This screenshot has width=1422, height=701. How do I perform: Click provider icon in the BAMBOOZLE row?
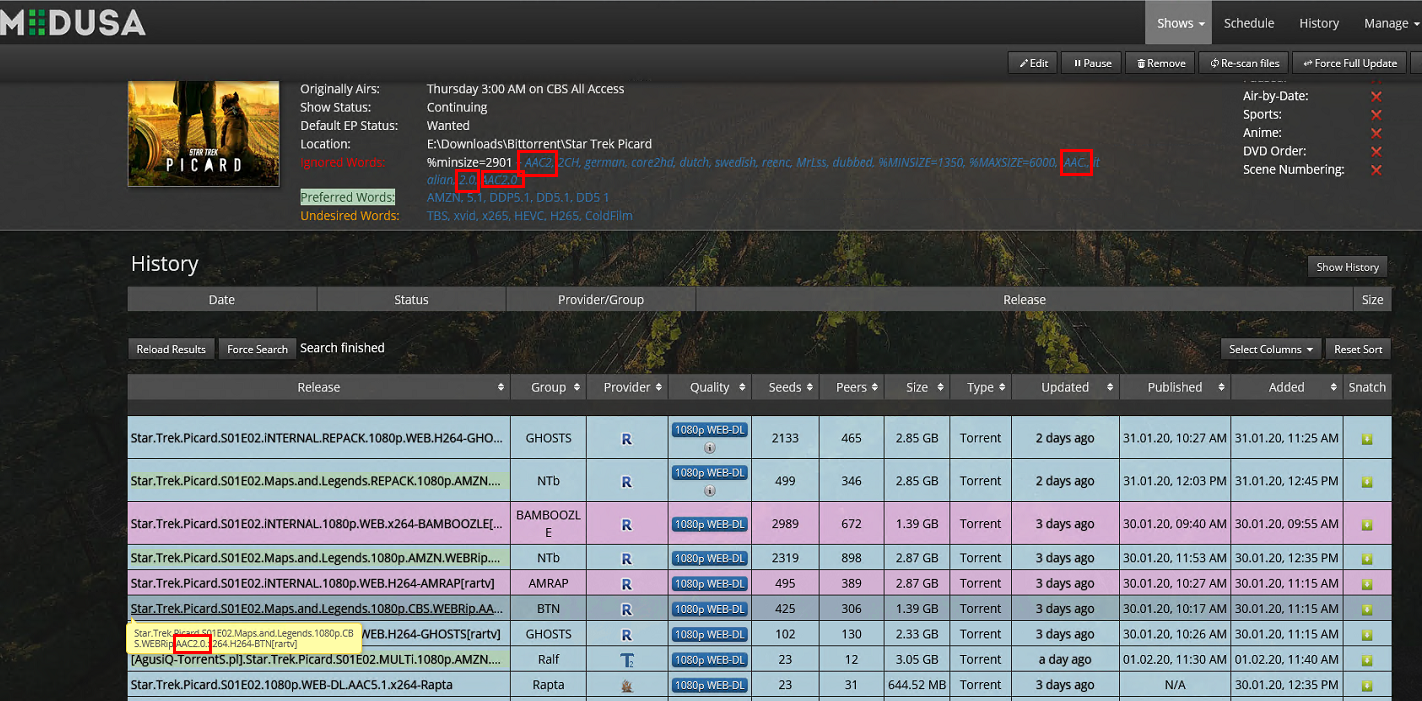tap(627, 524)
